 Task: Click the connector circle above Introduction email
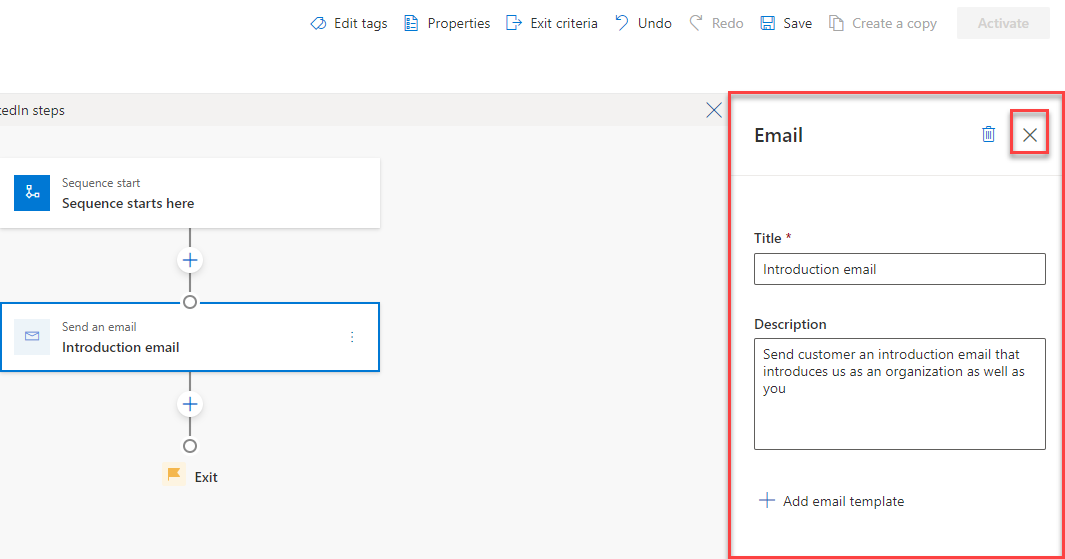click(190, 302)
